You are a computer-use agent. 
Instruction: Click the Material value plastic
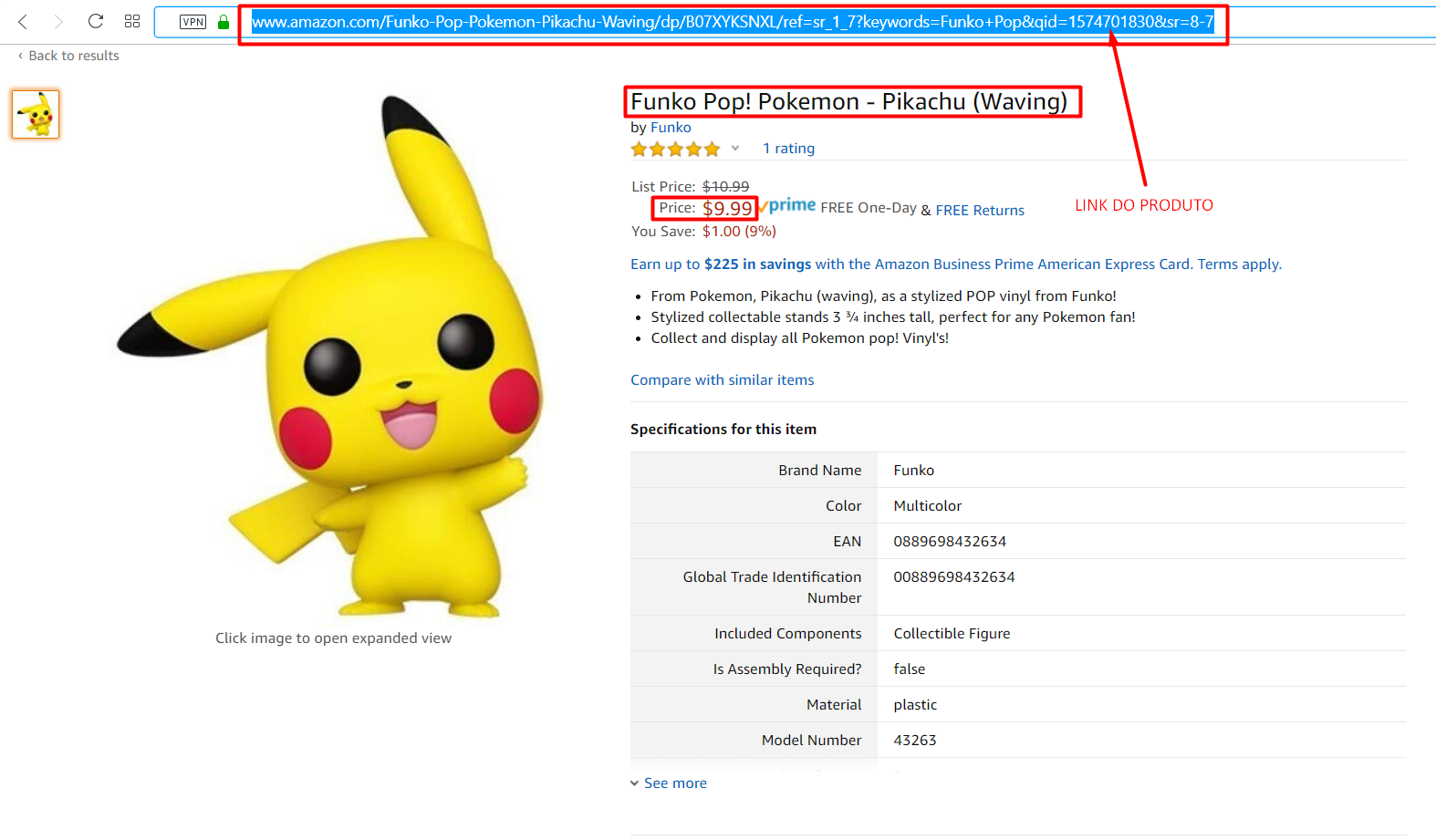point(915,705)
